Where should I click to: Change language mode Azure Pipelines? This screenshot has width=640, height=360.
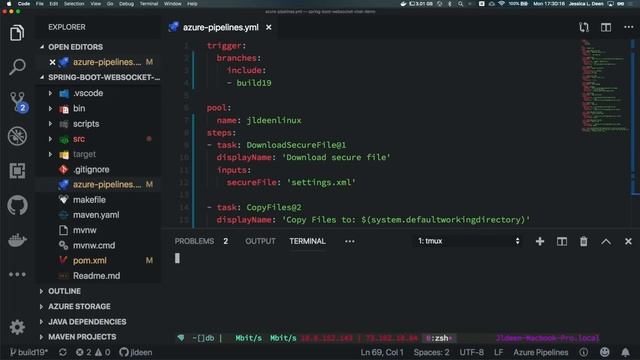[540, 352]
